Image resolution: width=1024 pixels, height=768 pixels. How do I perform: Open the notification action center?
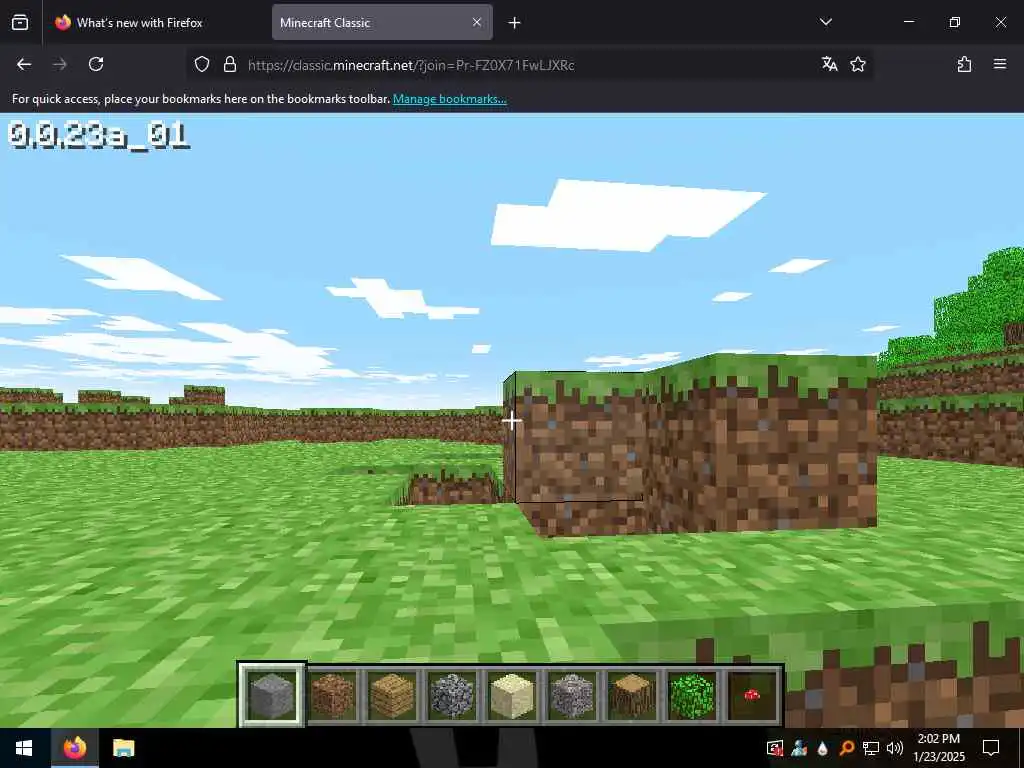(991, 748)
